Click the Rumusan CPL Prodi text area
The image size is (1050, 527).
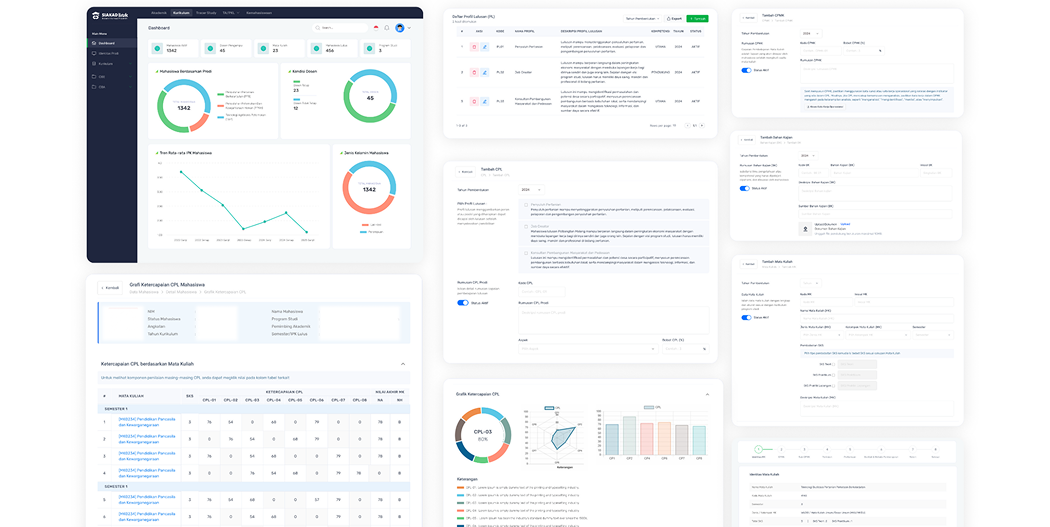click(x=613, y=319)
